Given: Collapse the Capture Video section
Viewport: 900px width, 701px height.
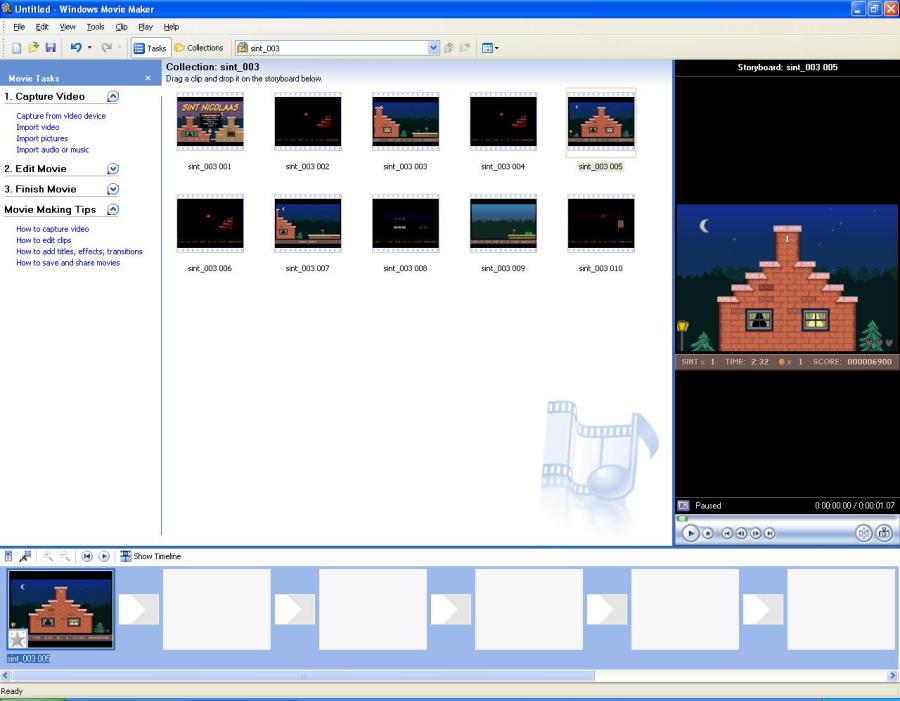Looking at the screenshot, I should (113, 96).
